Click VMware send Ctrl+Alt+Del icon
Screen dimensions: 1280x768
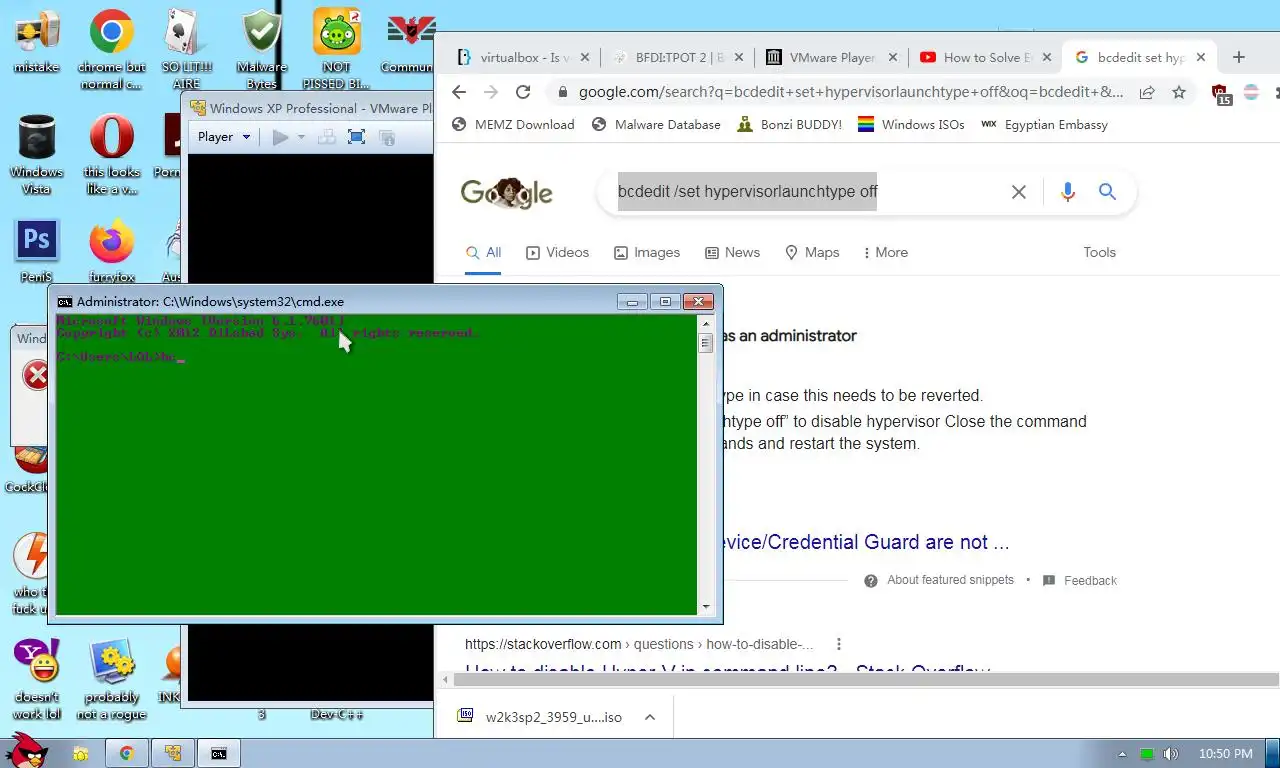coord(326,137)
